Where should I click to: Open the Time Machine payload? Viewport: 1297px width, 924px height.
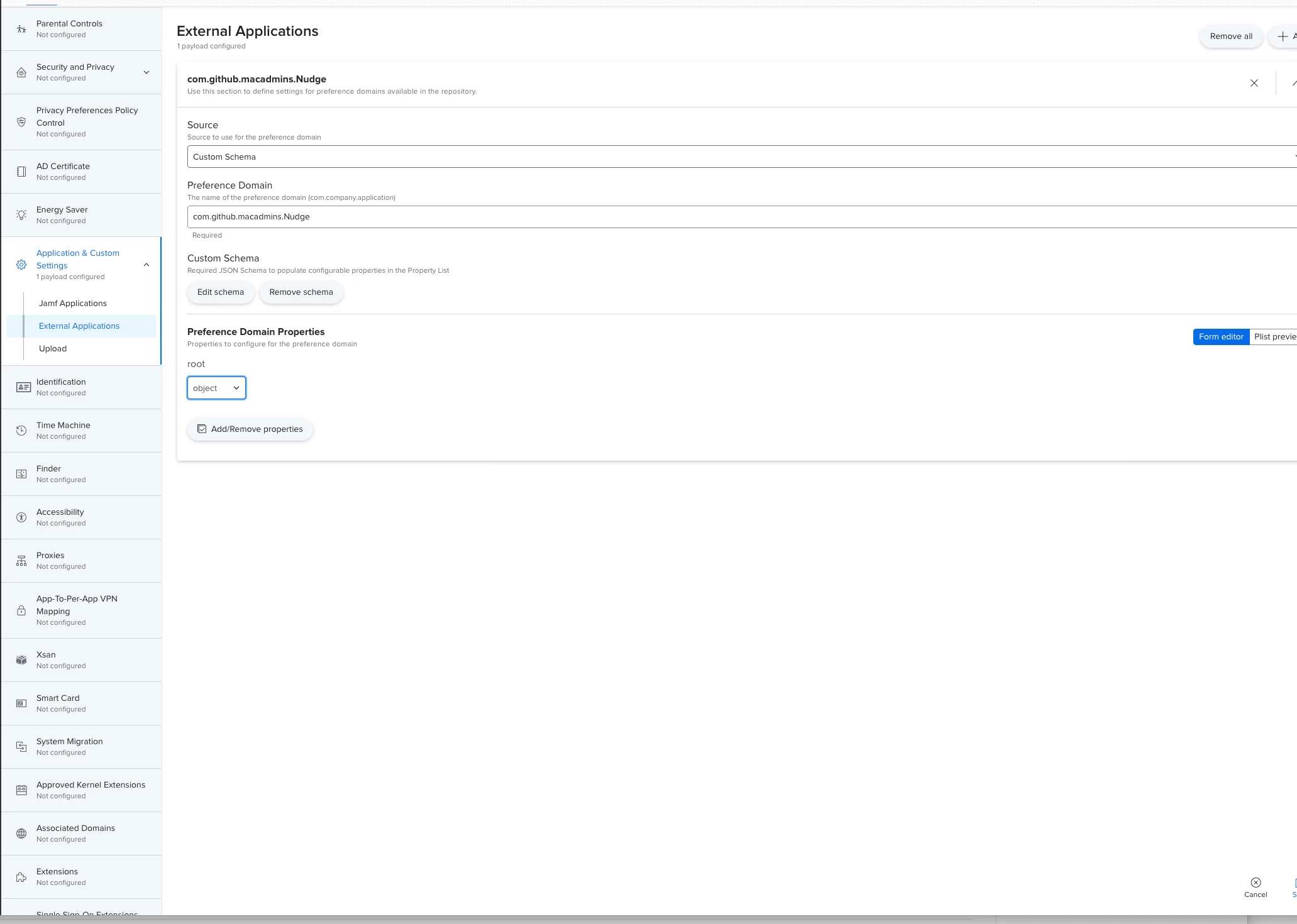pos(81,431)
